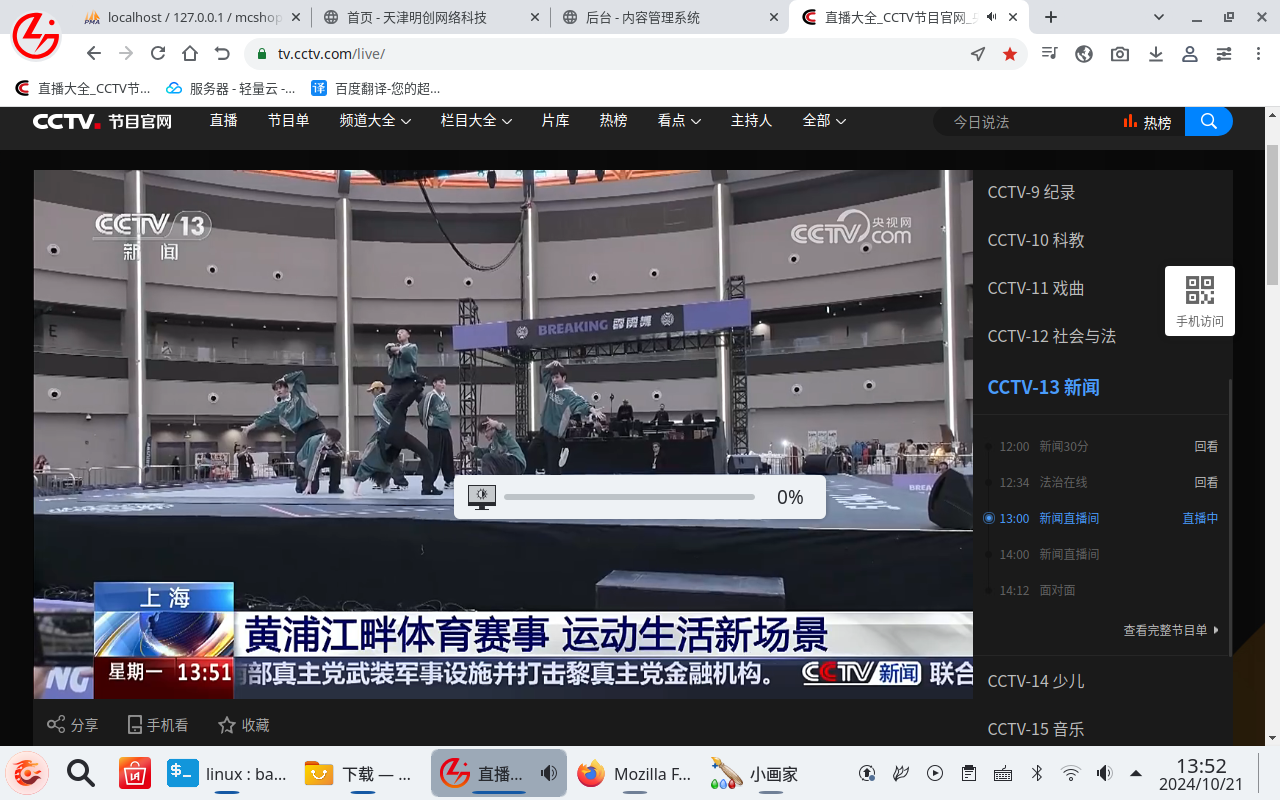Click the system tray volume speaker icon
This screenshot has width=1280, height=800.
click(x=1103, y=773)
